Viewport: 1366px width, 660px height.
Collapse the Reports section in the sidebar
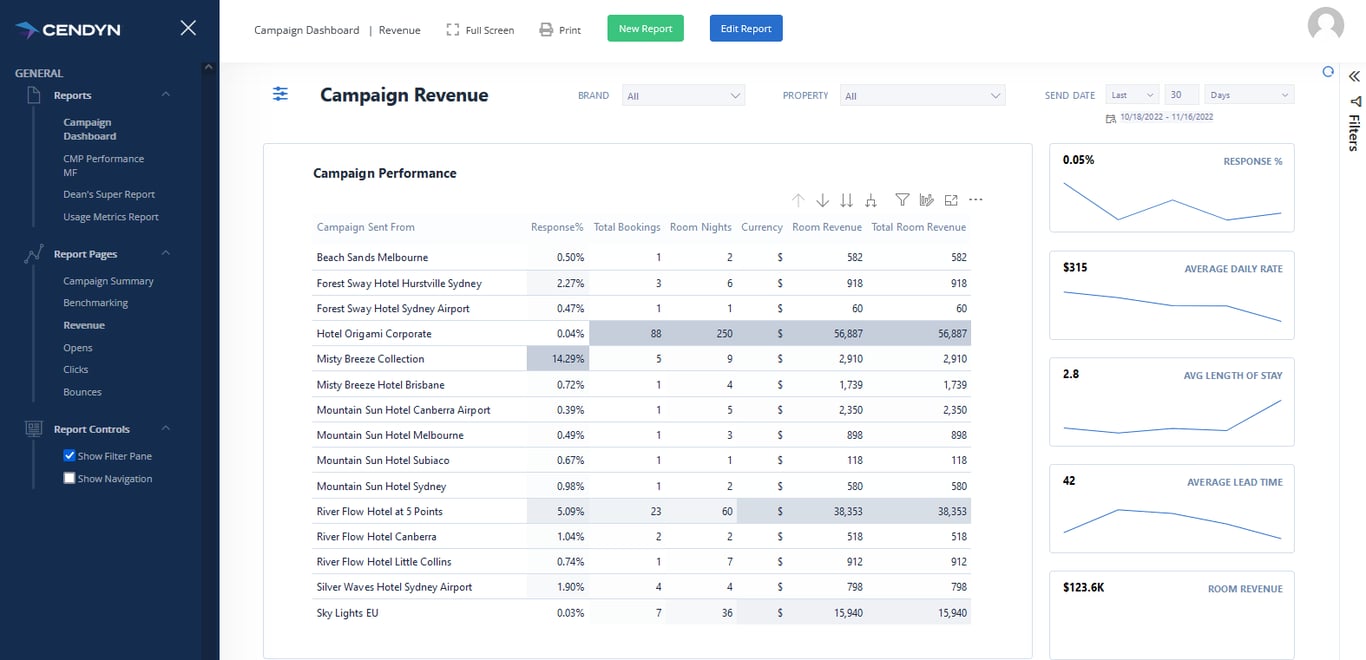point(166,95)
